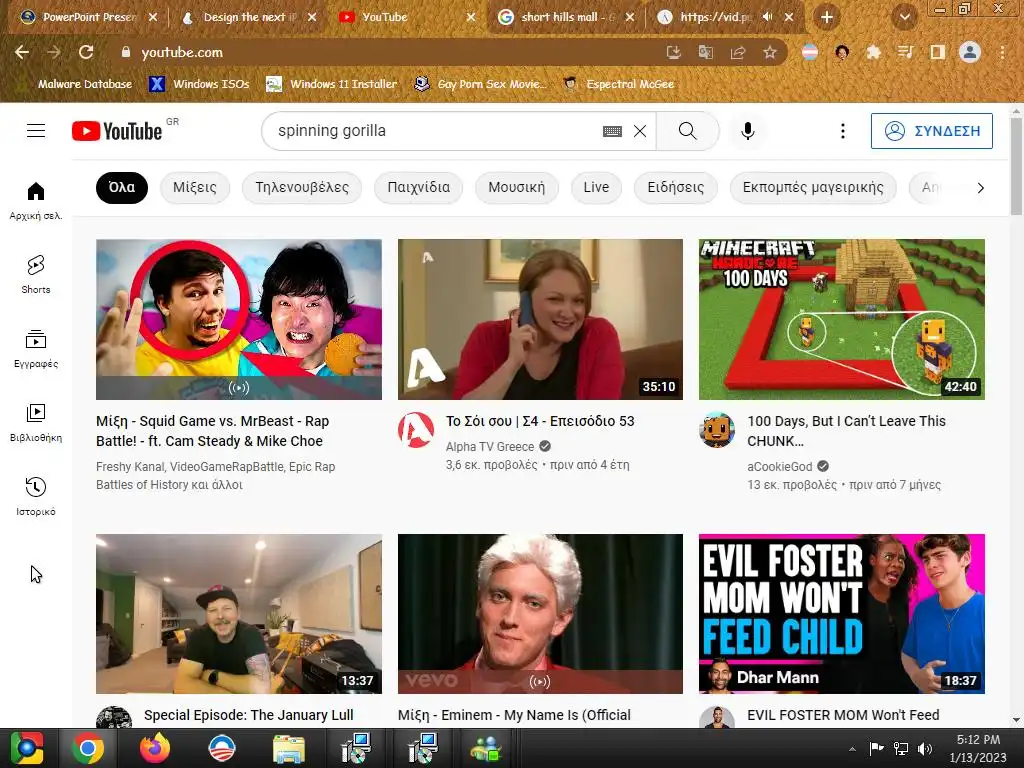Mute the audio-playing vid tab
This screenshot has height=768, width=1024.
[768, 17]
